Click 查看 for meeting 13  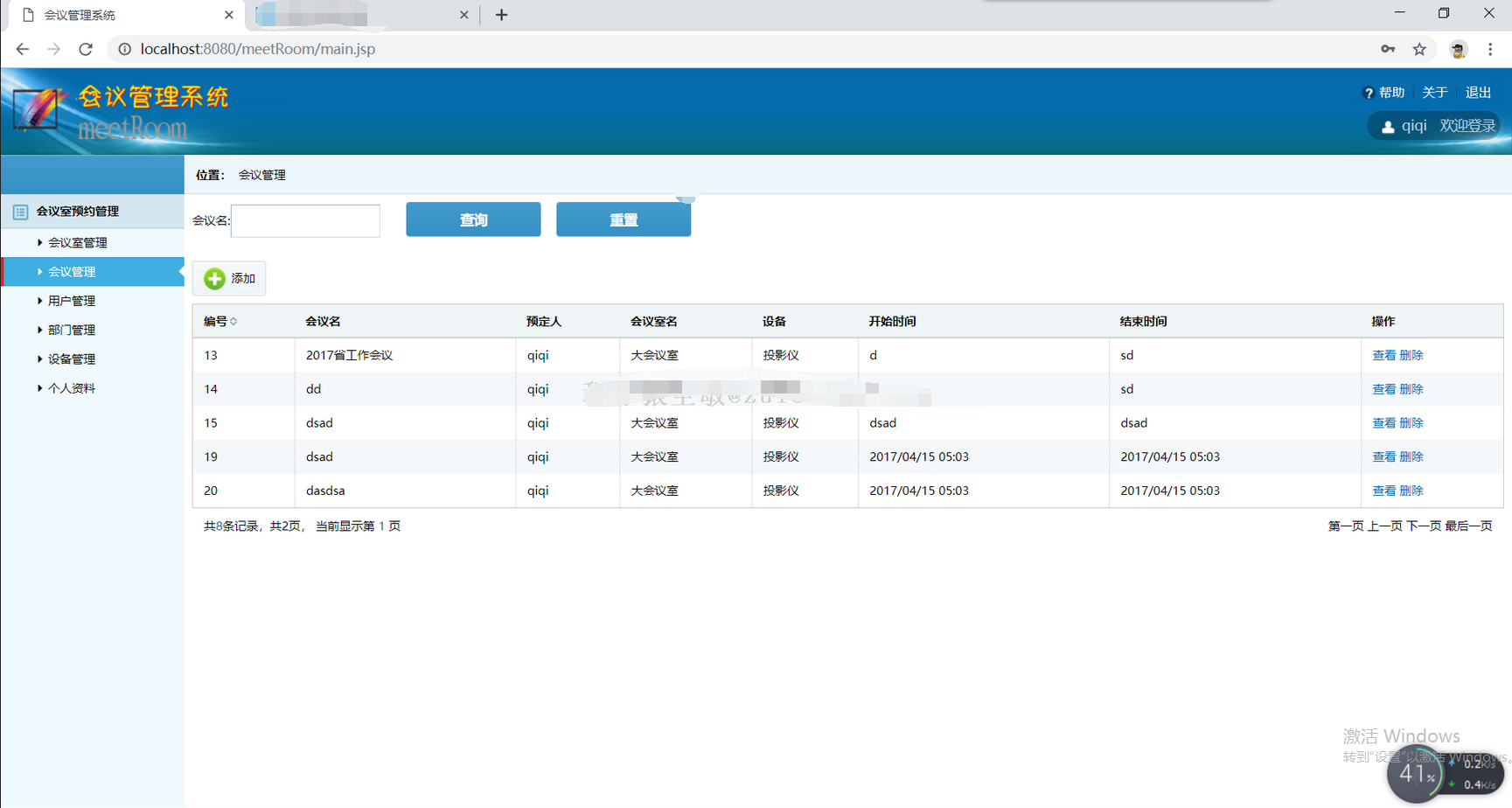click(1384, 355)
